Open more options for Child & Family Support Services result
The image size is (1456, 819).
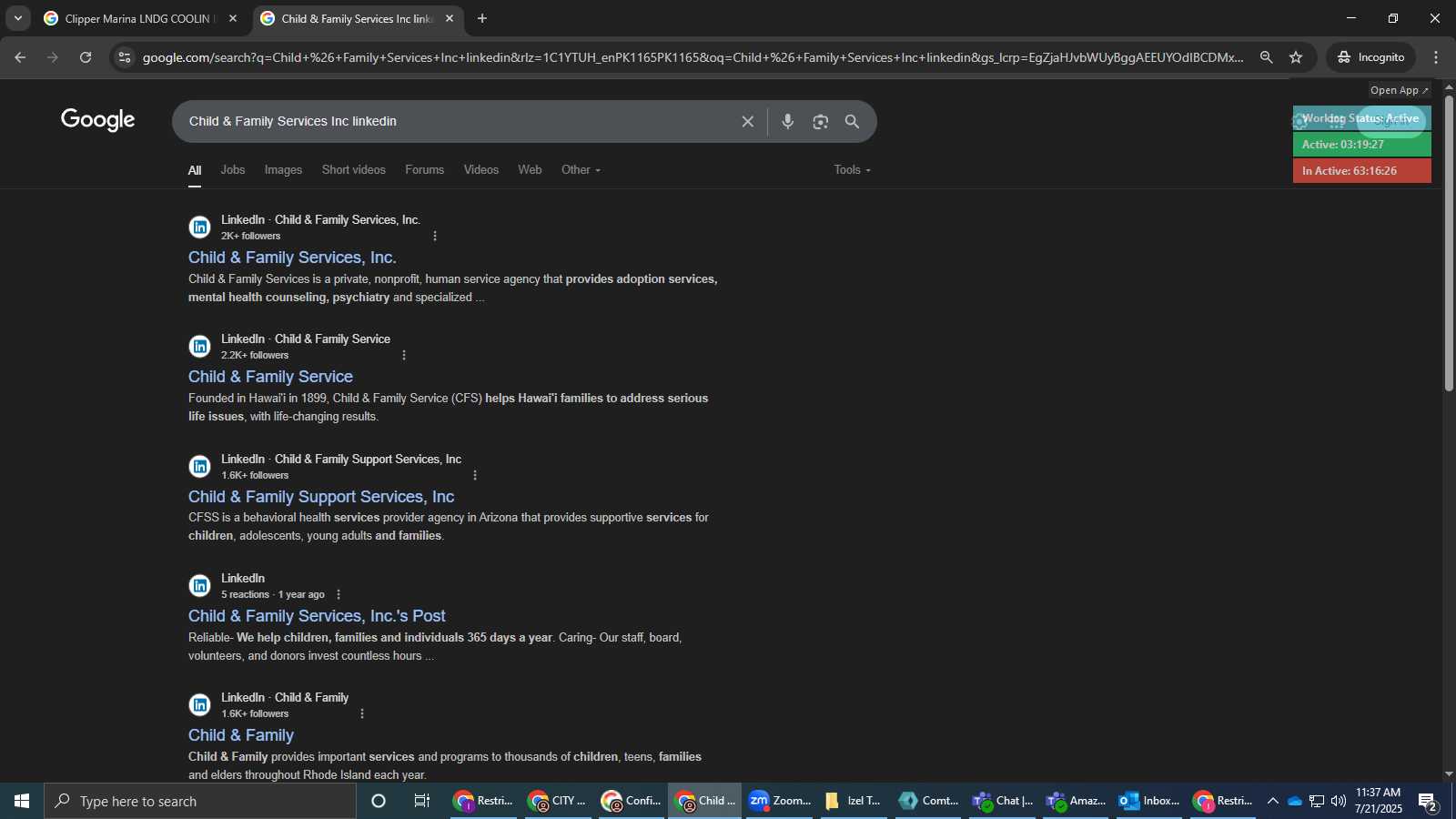pos(475,475)
